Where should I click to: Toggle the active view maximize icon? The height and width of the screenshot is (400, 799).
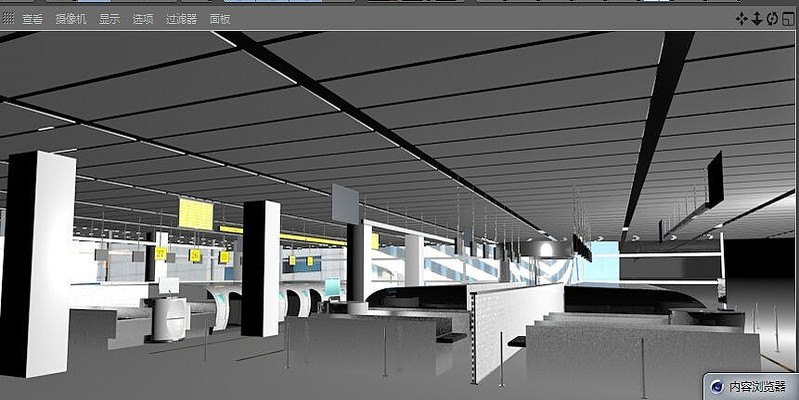click(787, 18)
